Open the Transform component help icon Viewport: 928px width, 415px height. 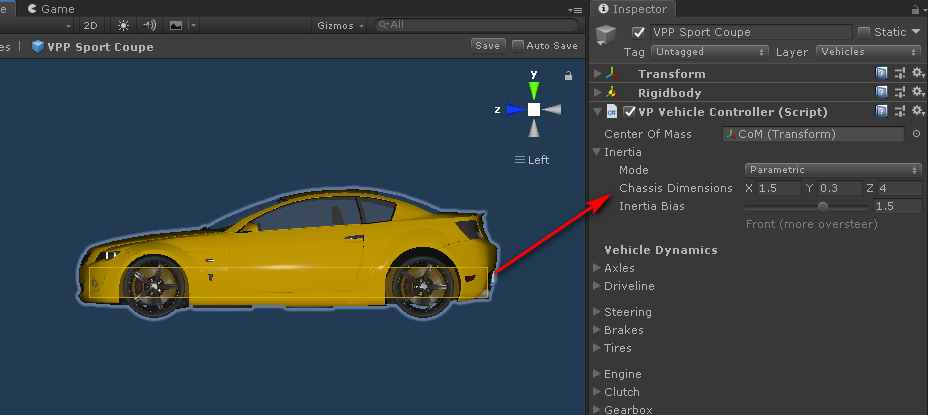[x=881, y=73]
